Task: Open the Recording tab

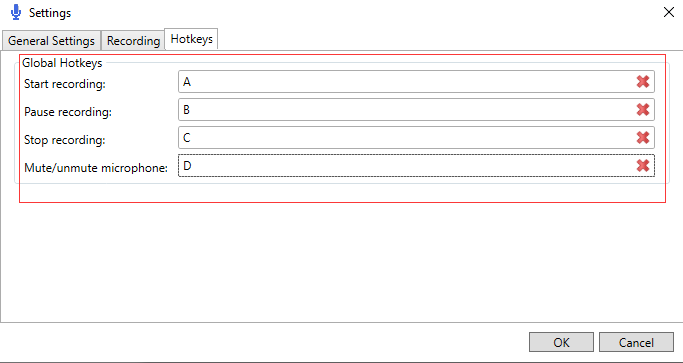Action: click(x=133, y=41)
